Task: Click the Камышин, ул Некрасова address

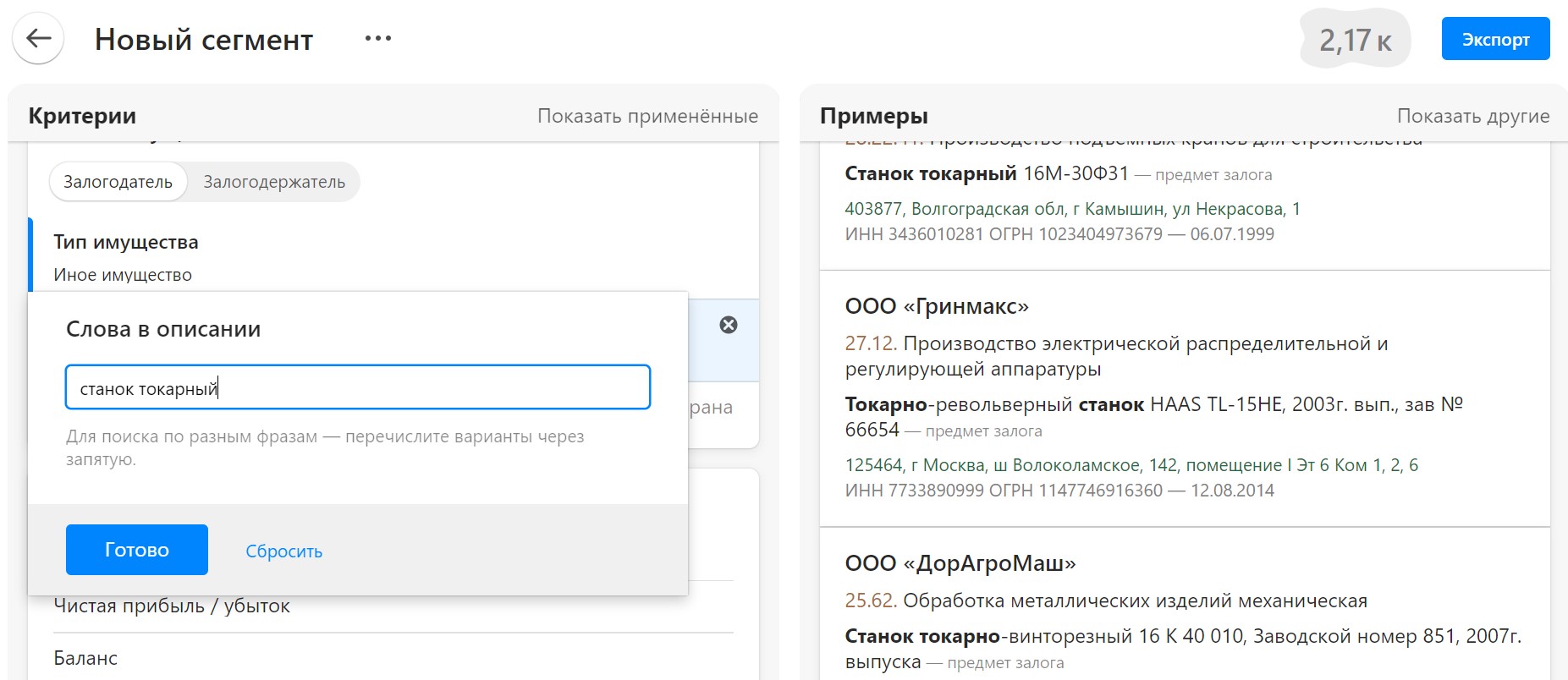Action: [1071, 209]
